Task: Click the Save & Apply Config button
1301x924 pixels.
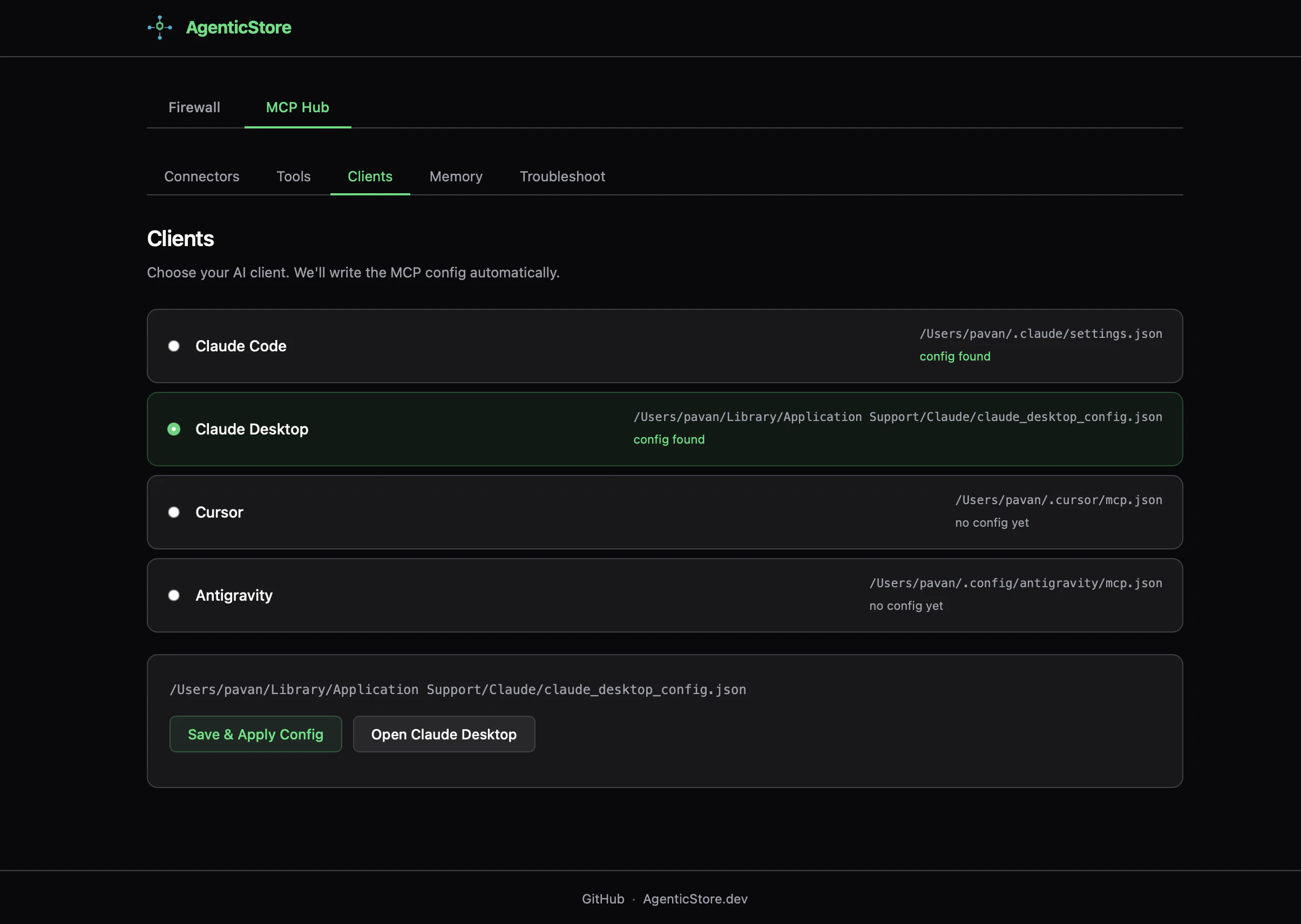Action: [x=255, y=734]
